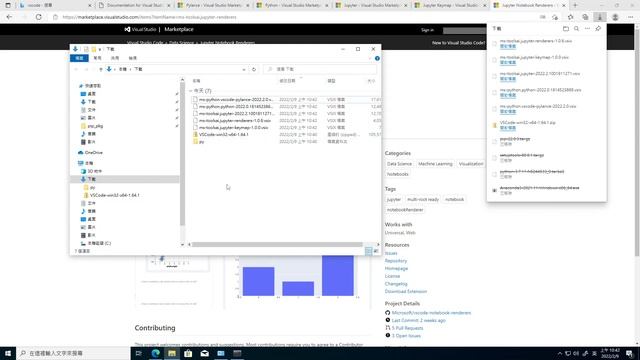
Task: Refresh the browser page
Action: click(38, 17)
